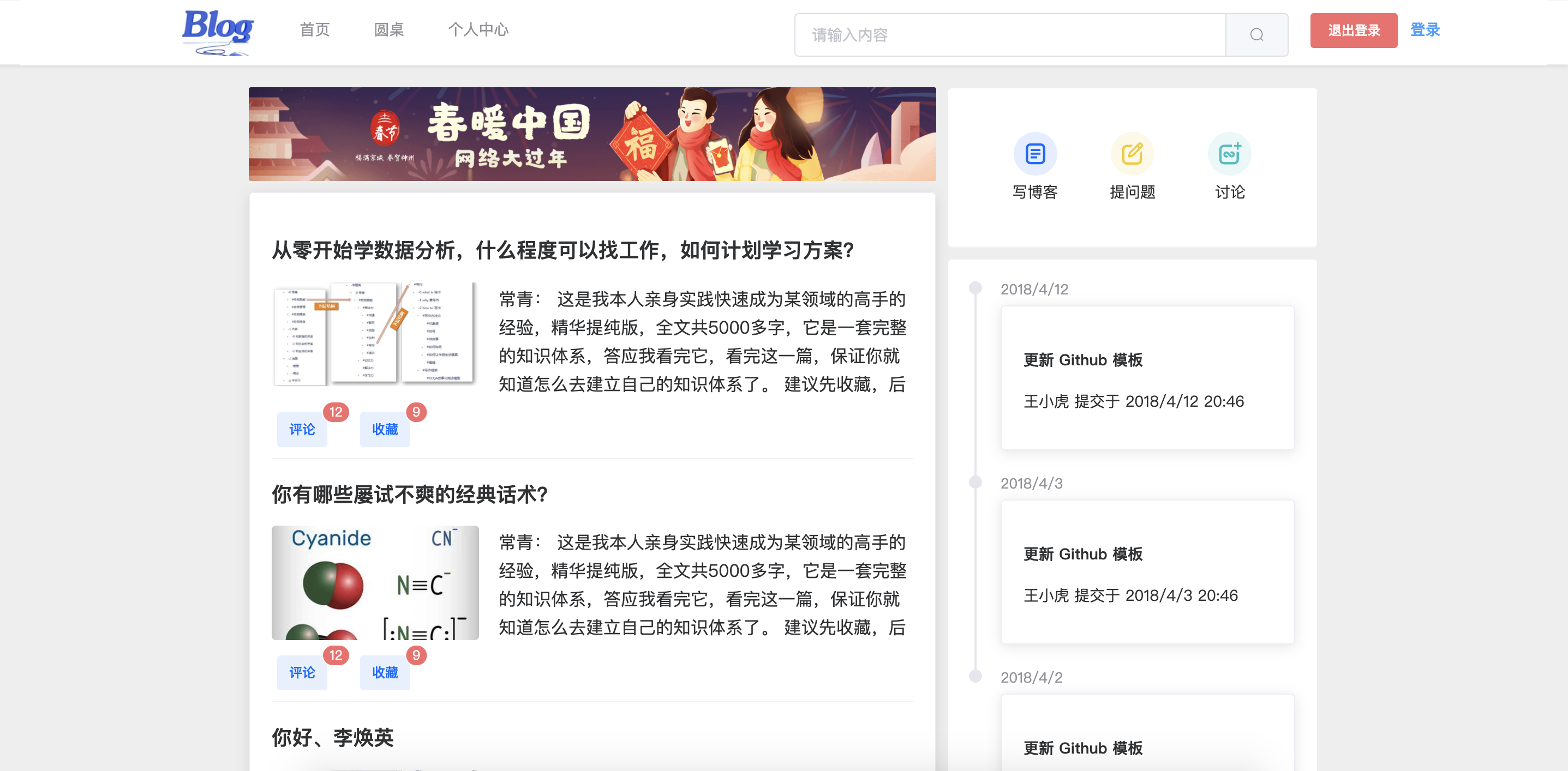
Task: Click the 9 badge on first post's 收藏
Action: (416, 412)
